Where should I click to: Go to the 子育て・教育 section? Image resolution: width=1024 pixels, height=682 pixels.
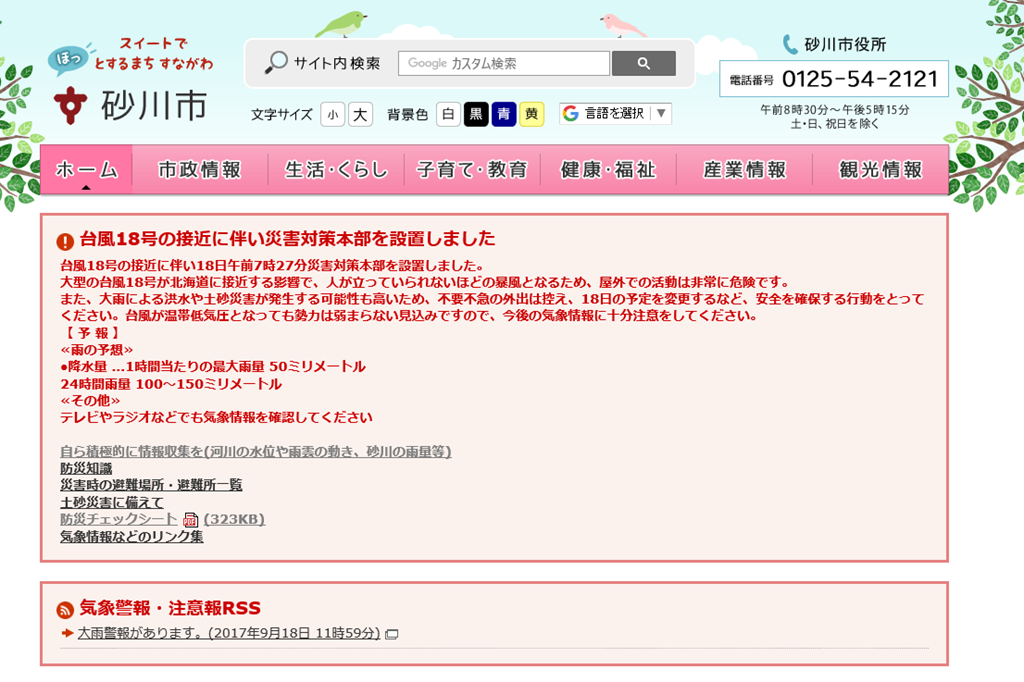[472, 170]
